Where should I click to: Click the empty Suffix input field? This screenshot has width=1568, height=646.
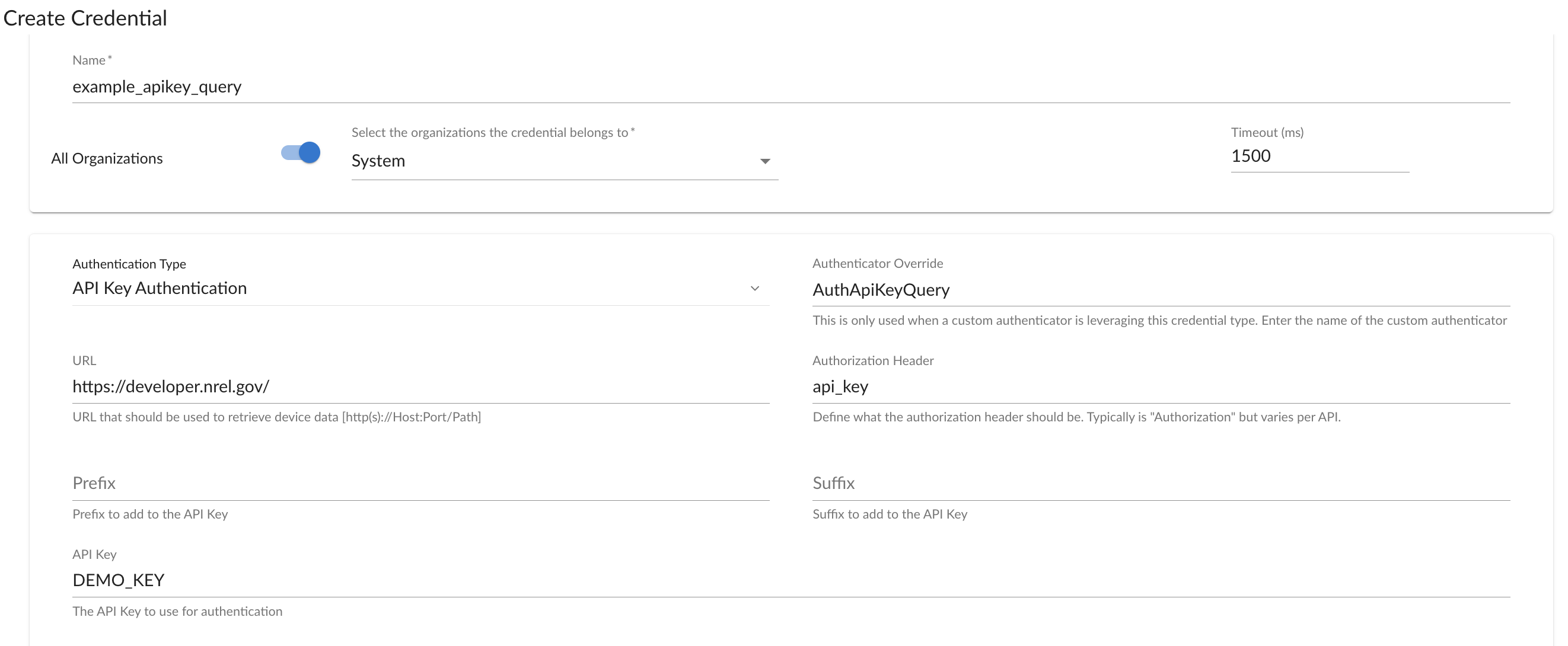1160,483
